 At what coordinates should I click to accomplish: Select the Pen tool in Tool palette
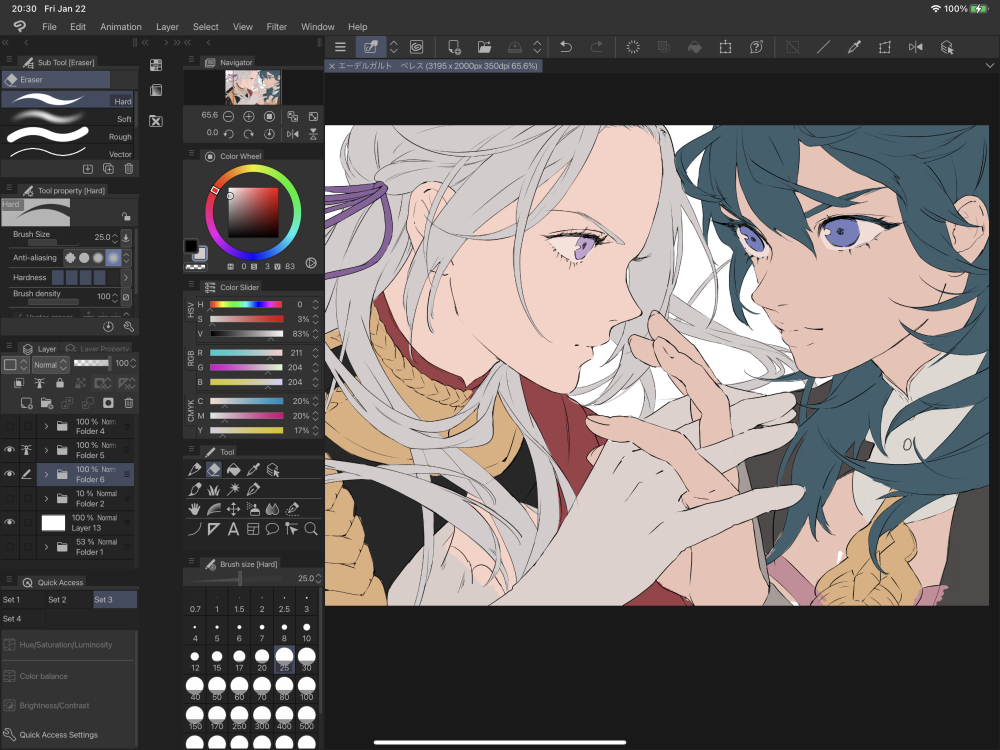tap(195, 470)
